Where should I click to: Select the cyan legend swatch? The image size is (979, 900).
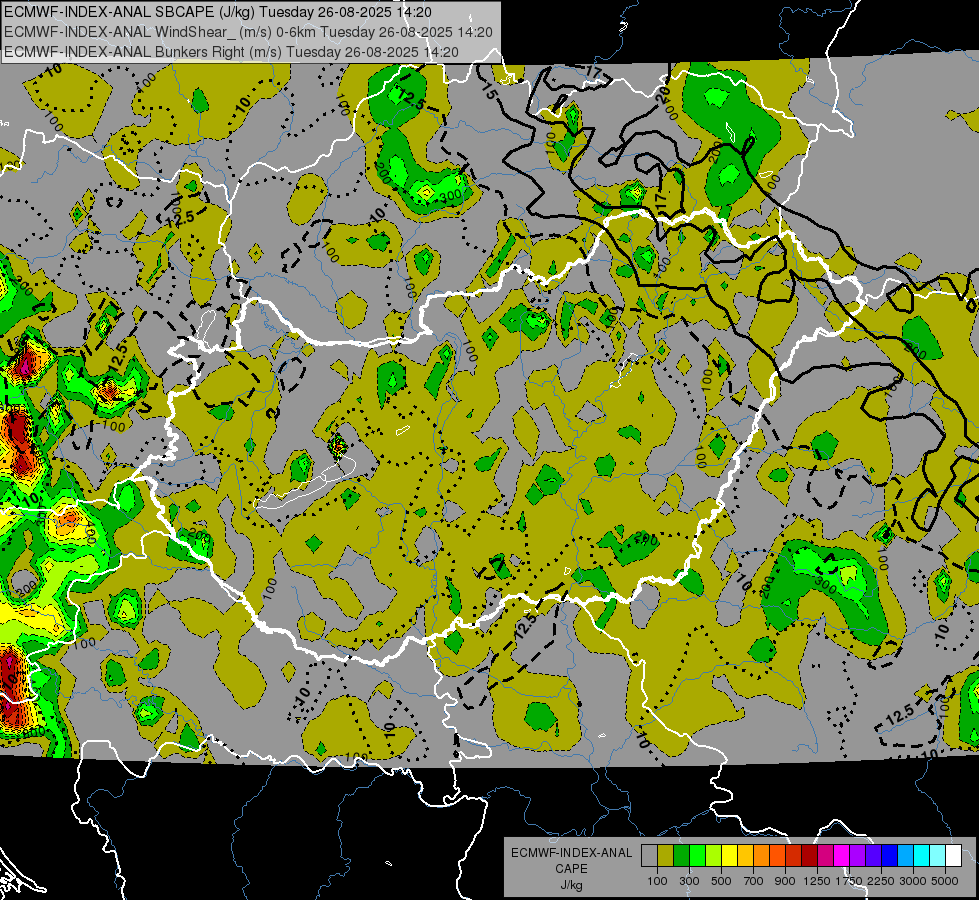tap(922, 856)
